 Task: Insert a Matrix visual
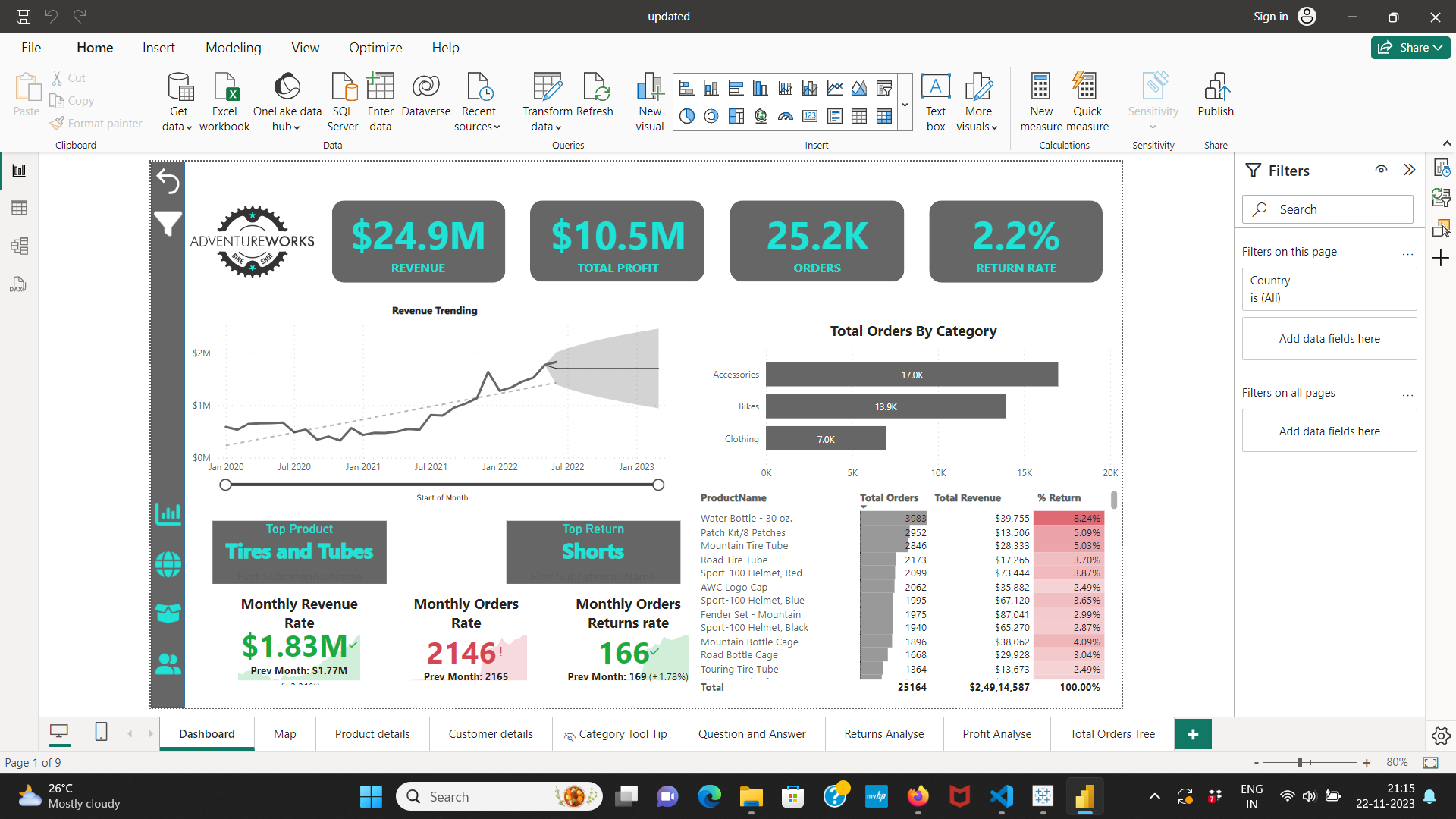[x=884, y=116]
